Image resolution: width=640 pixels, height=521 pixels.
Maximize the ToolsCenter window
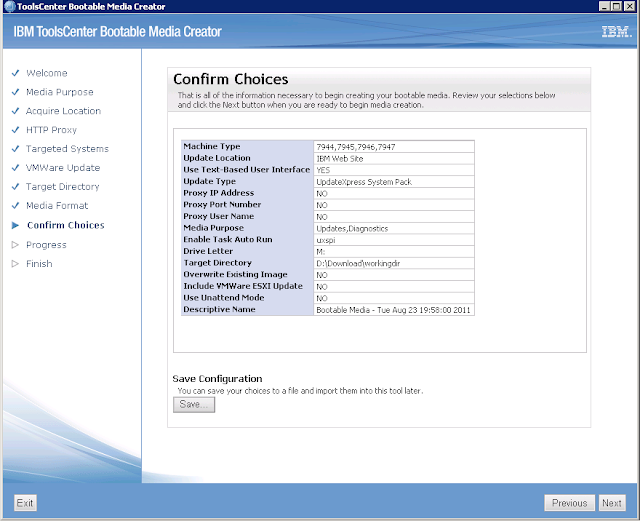[x=616, y=6]
